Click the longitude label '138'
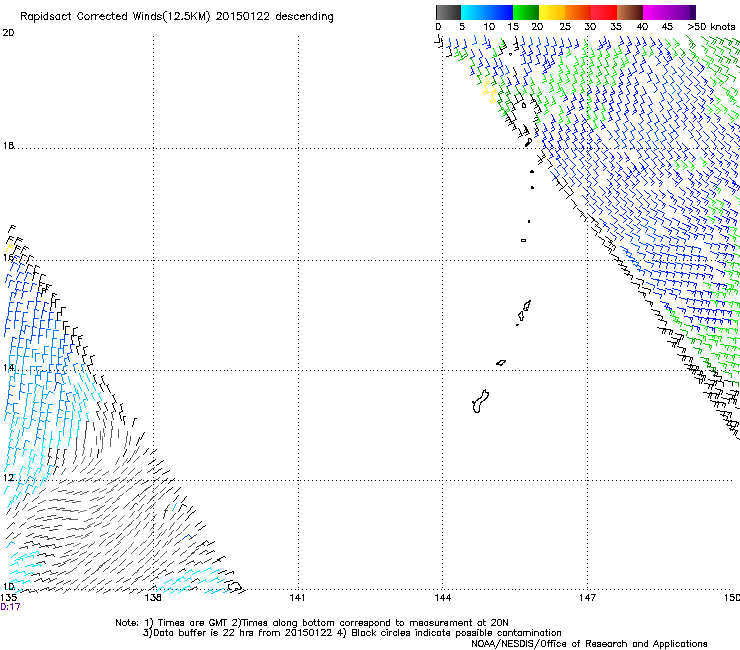Viewport: 740px width, 650px height. (x=153, y=598)
